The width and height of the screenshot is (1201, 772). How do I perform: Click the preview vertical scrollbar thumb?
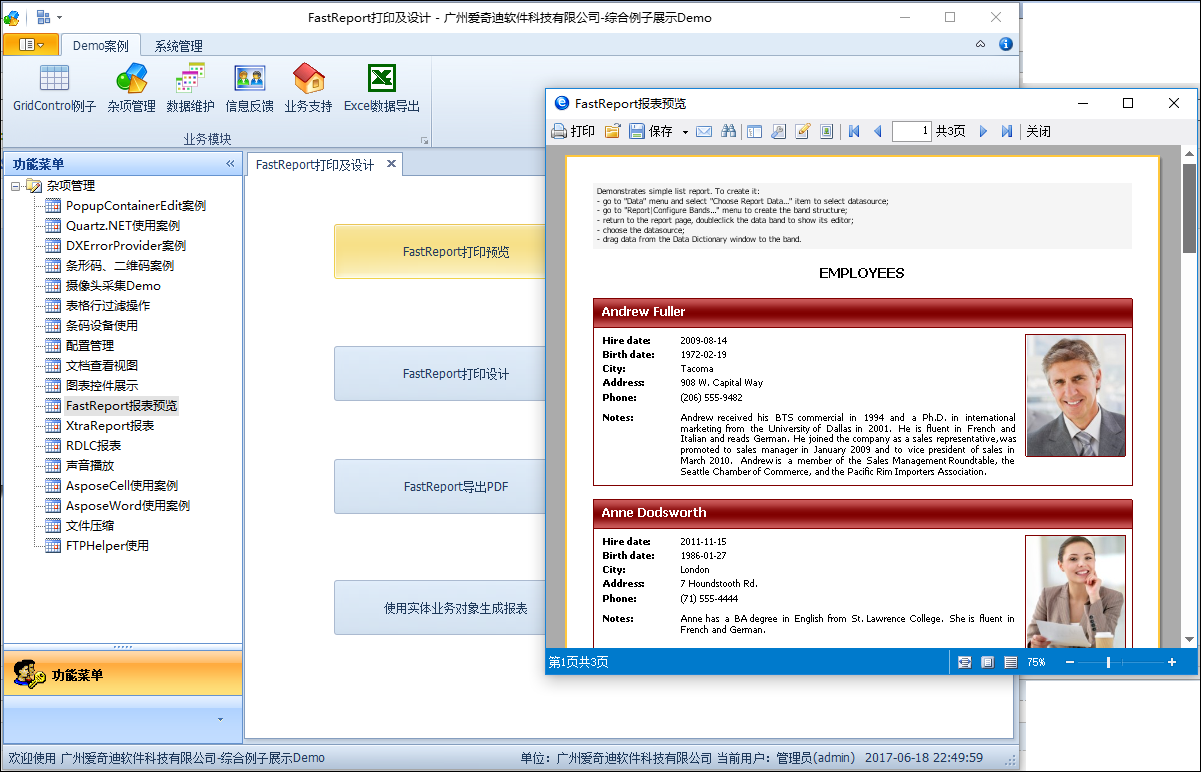coord(1189,208)
